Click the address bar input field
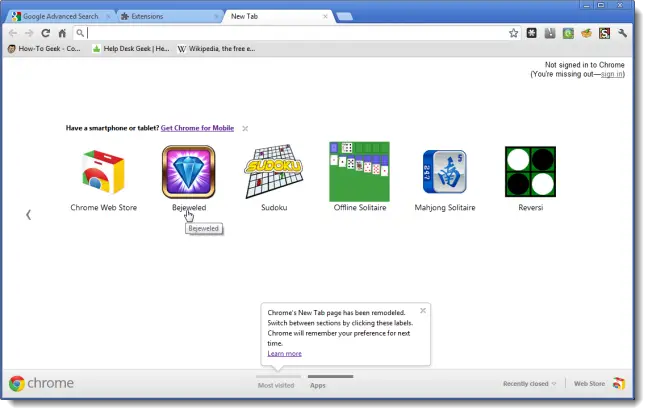Image resolution: width=650 pixels, height=415 pixels. click(296, 33)
